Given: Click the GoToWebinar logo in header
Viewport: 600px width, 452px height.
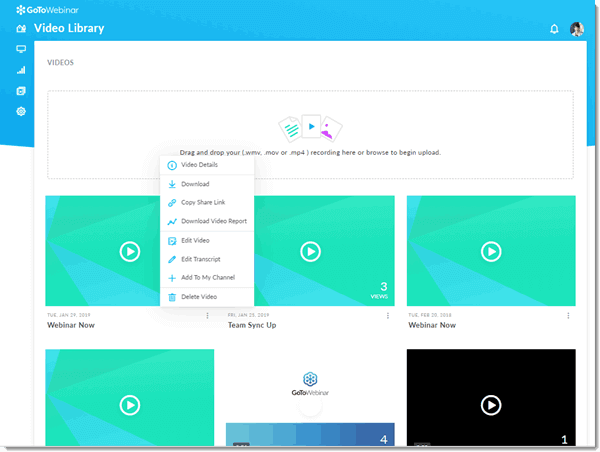Looking at the screenshot, I should click(47, 10).
